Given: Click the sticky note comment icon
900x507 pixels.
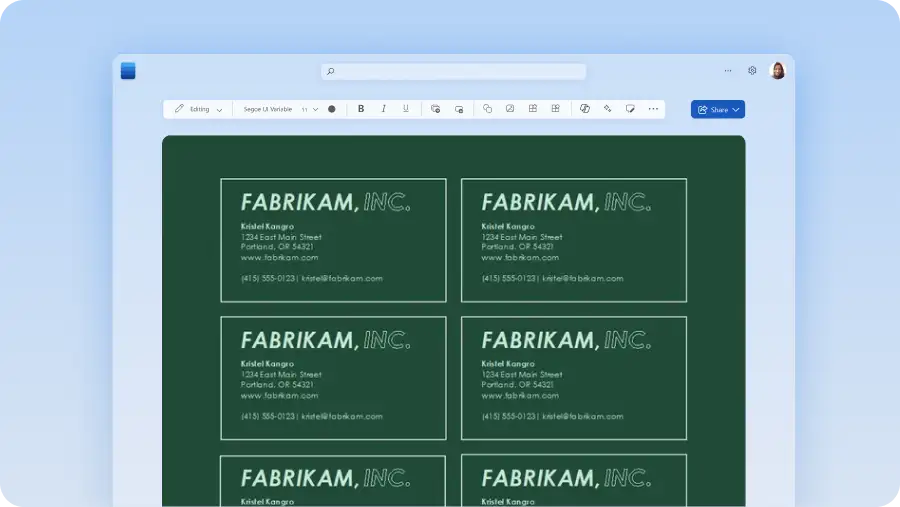Looking at the screenshot, I should pos(630,109).
